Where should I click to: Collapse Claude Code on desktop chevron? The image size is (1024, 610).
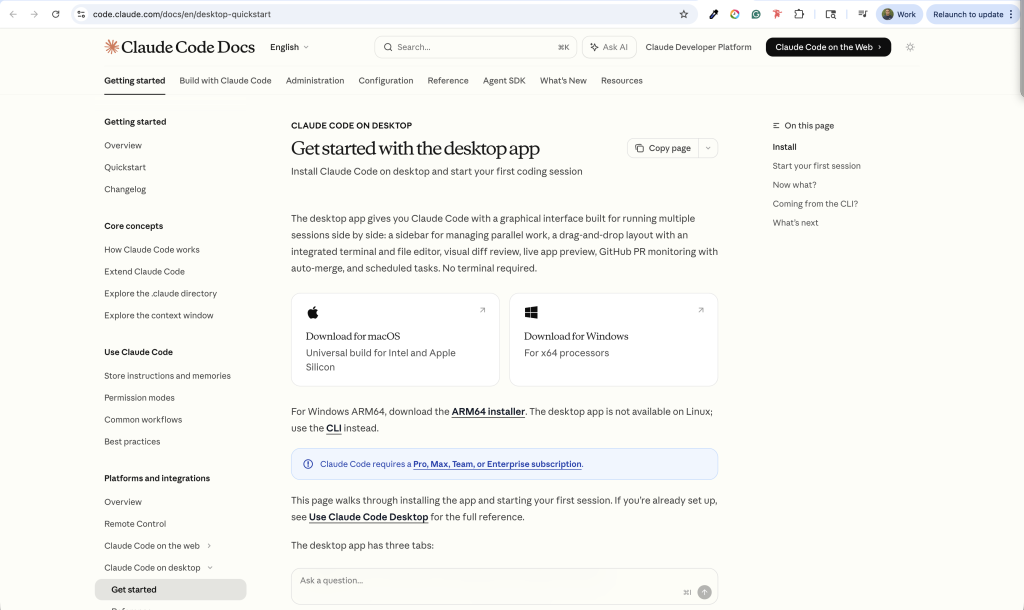point(210,568)
